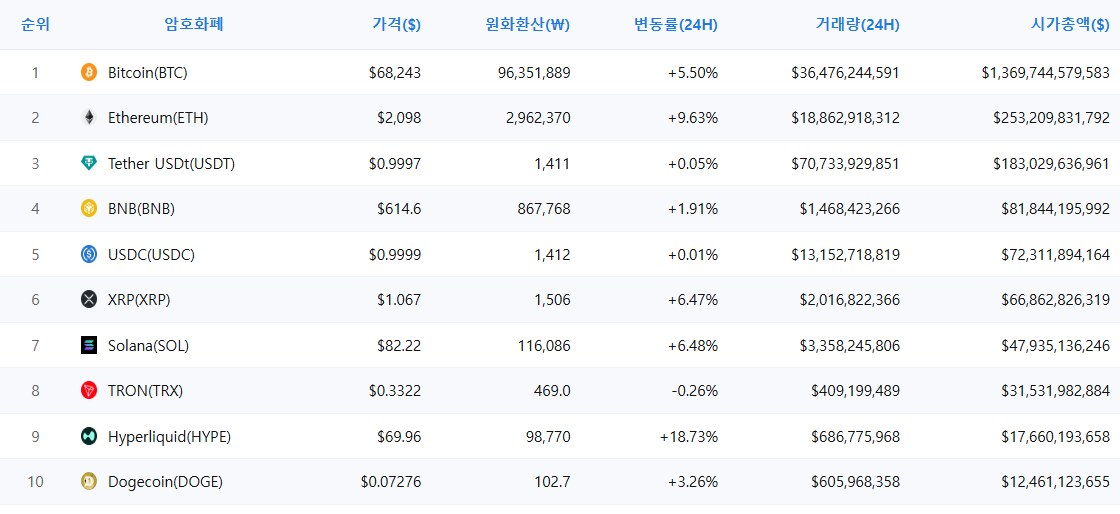Select TRON price $0.3322
This screenshot has width=1120, height=514.
coord(395,391)
